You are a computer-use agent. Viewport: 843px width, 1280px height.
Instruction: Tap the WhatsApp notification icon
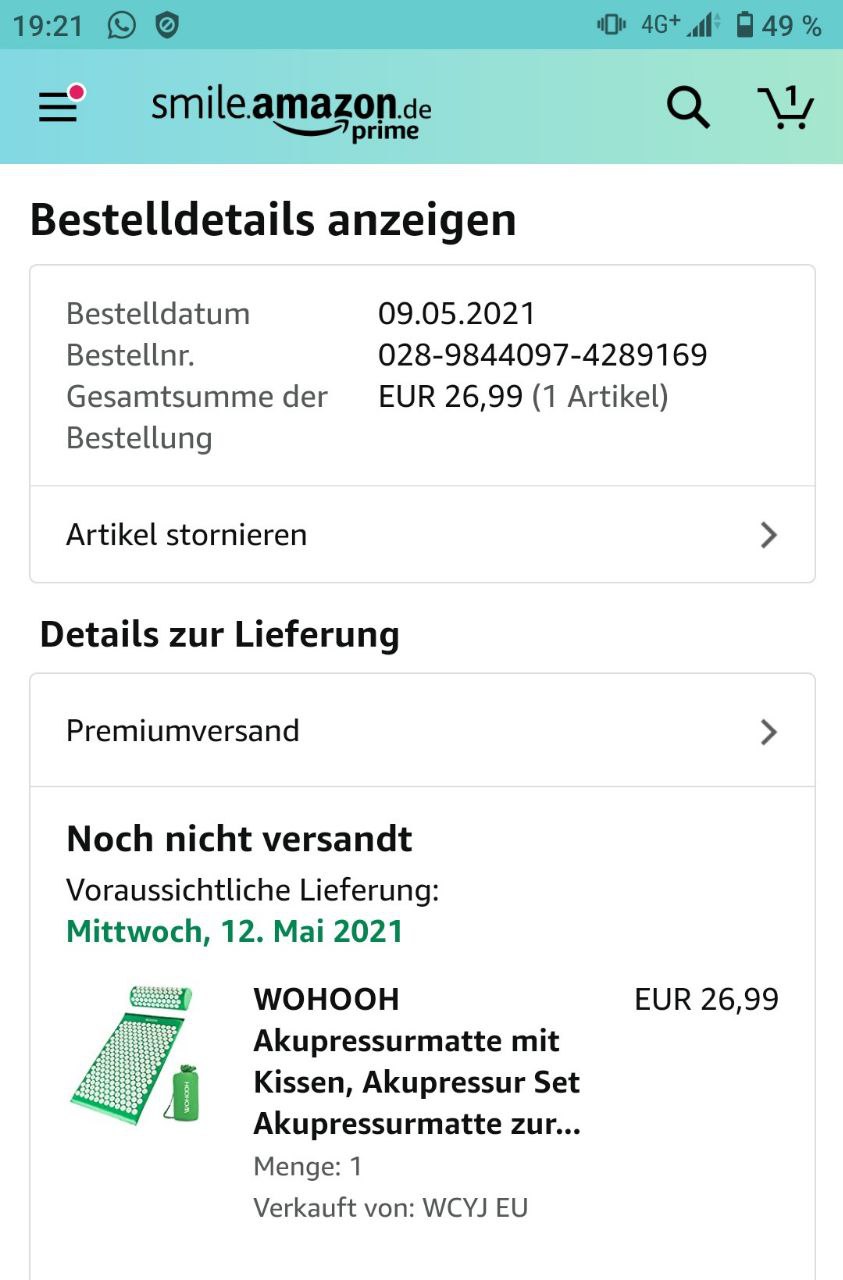point(121,25)
